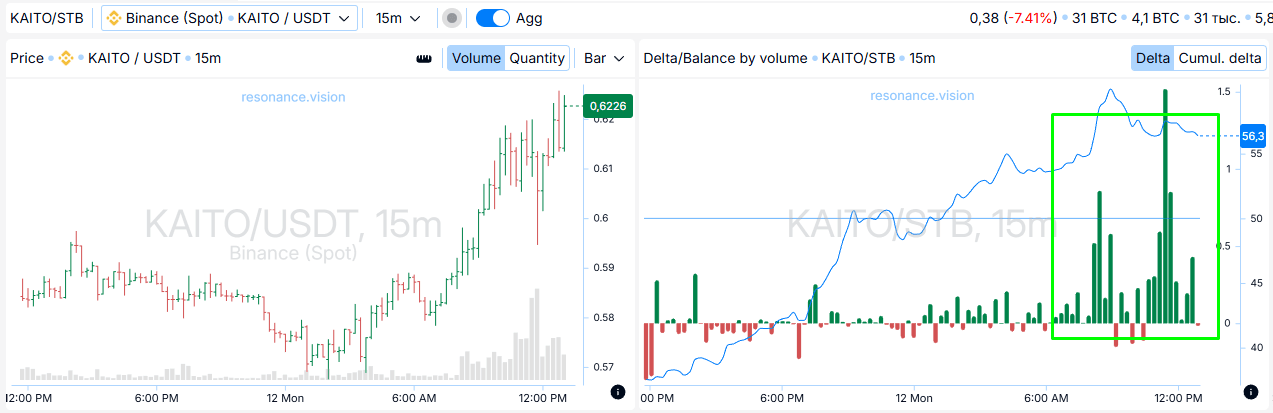Select the Delta tab

point(1153,58)
